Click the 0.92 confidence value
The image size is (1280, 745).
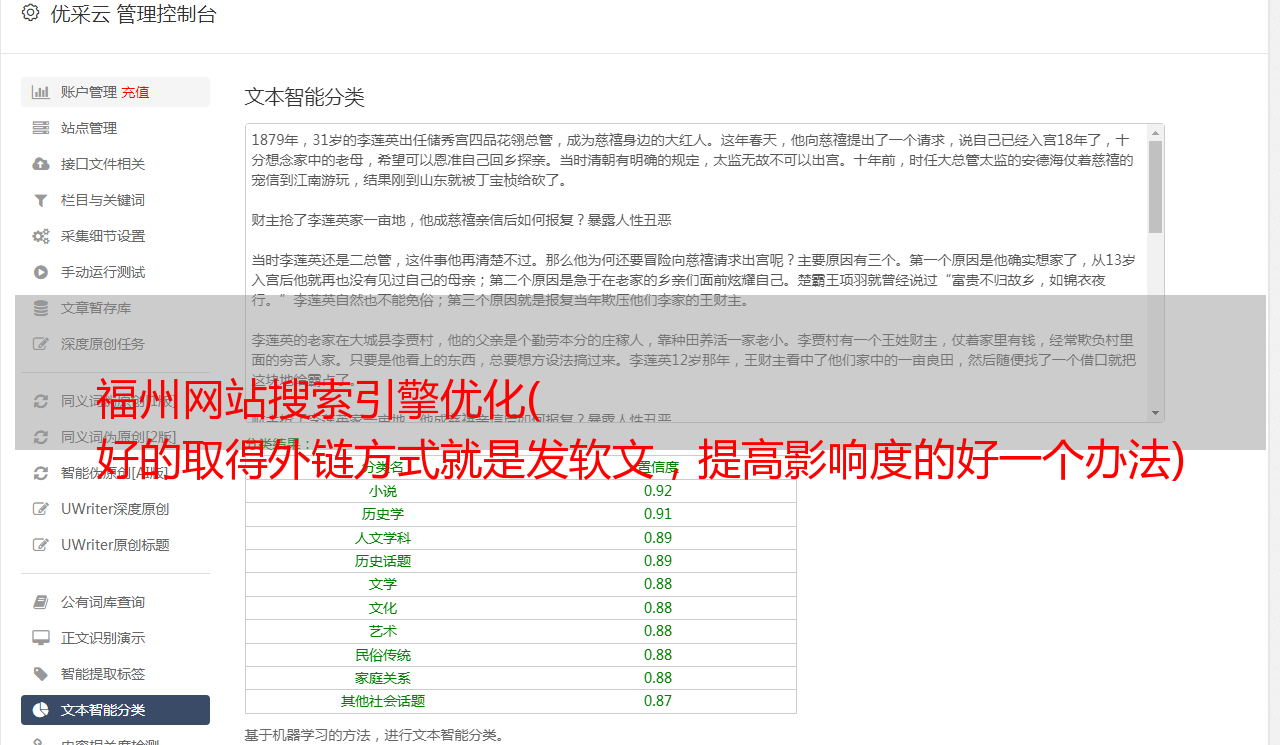[658, 491]
